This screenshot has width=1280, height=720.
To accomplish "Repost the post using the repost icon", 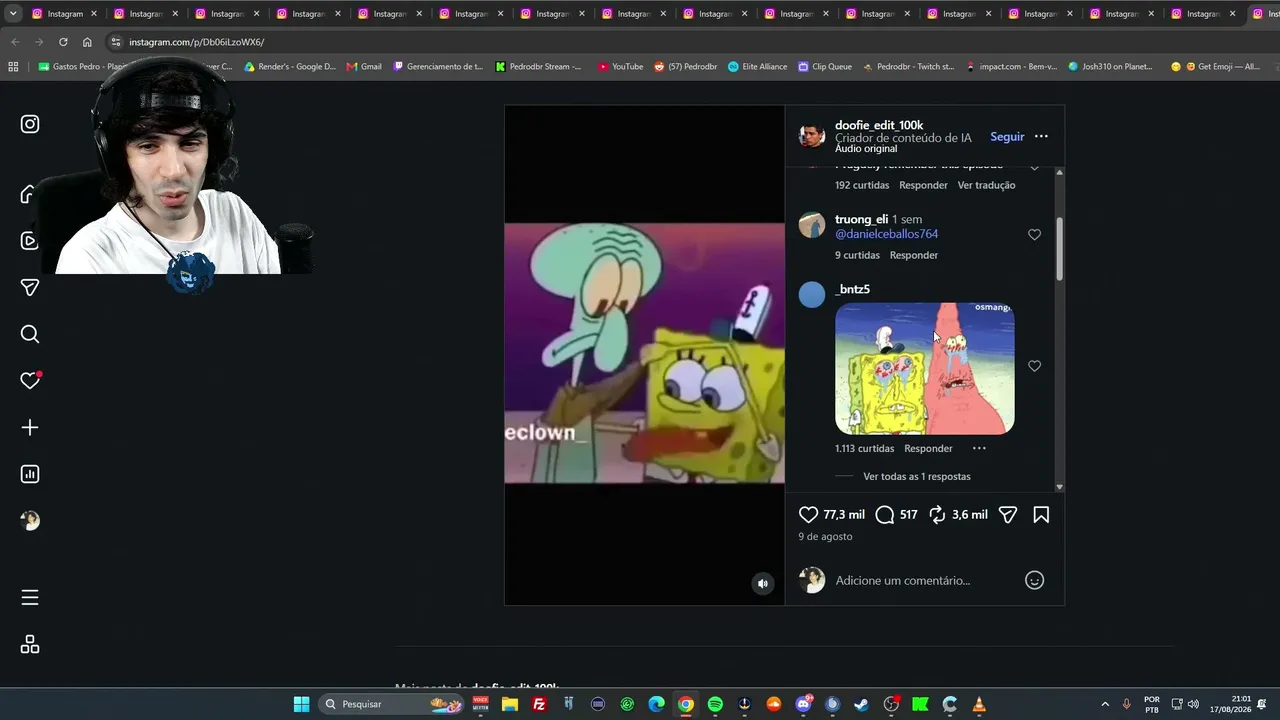I will pos(937,515).
